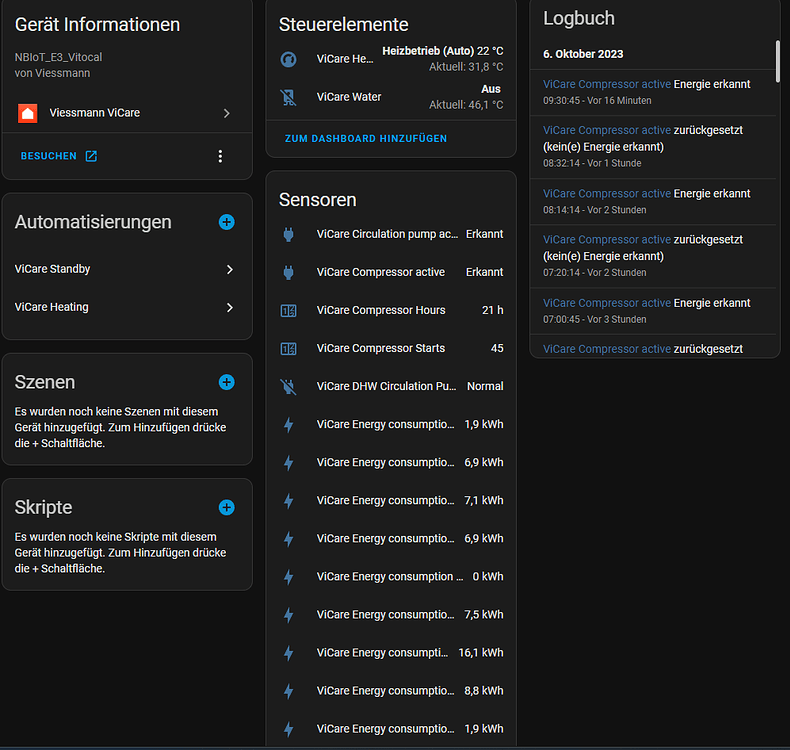Click the ViCare Water heater icon
This screenshot has width=790, height=750.
[x=289, y=97]
